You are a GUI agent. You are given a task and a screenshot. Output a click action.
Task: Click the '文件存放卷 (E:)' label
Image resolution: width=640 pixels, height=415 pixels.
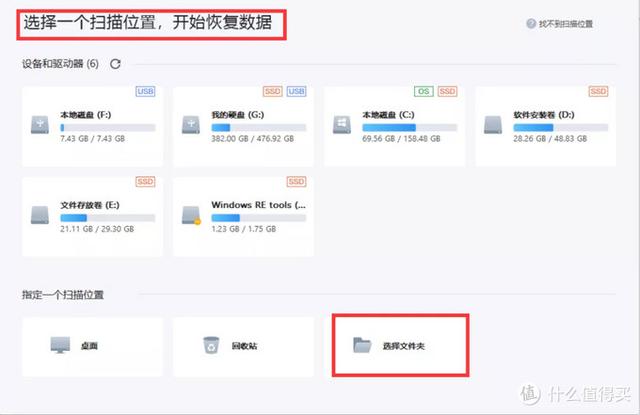(x=90, y=205)
